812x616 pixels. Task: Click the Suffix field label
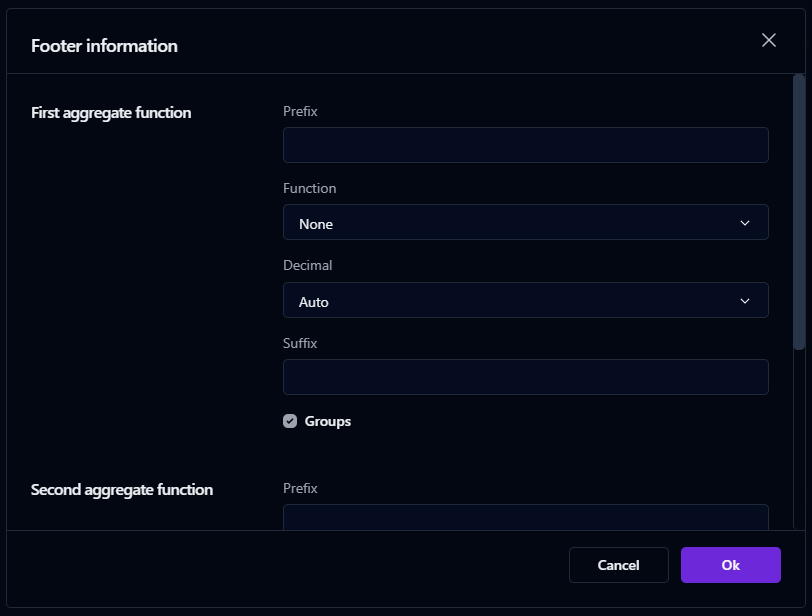pyautogui.click(x=300, y=343)
